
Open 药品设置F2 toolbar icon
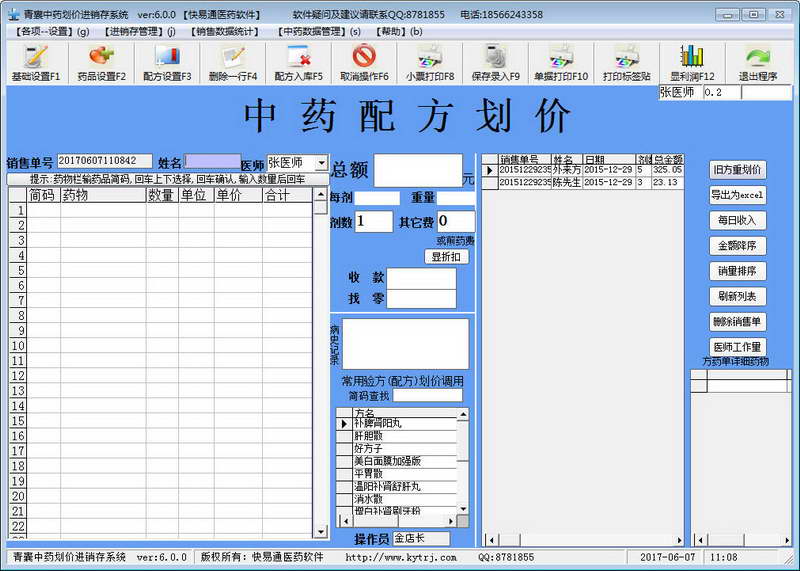pos(102,63)
